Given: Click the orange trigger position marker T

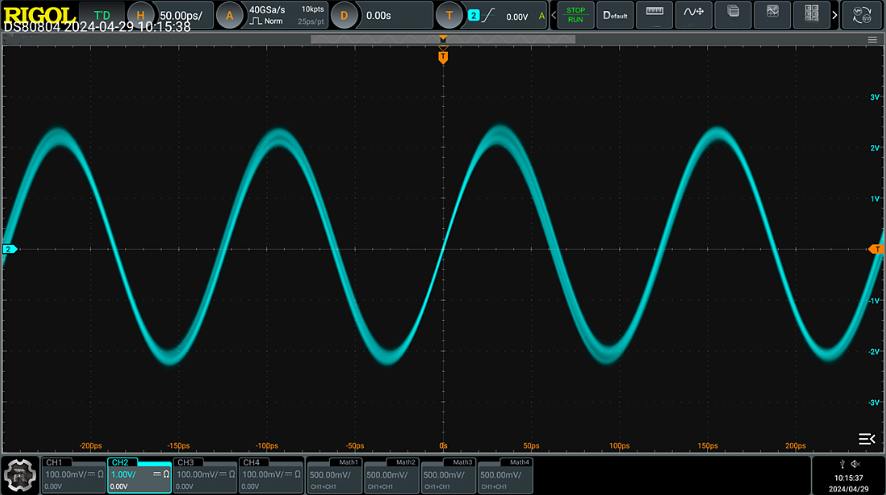Looking at the screenshot, I should tap(443, 57).
